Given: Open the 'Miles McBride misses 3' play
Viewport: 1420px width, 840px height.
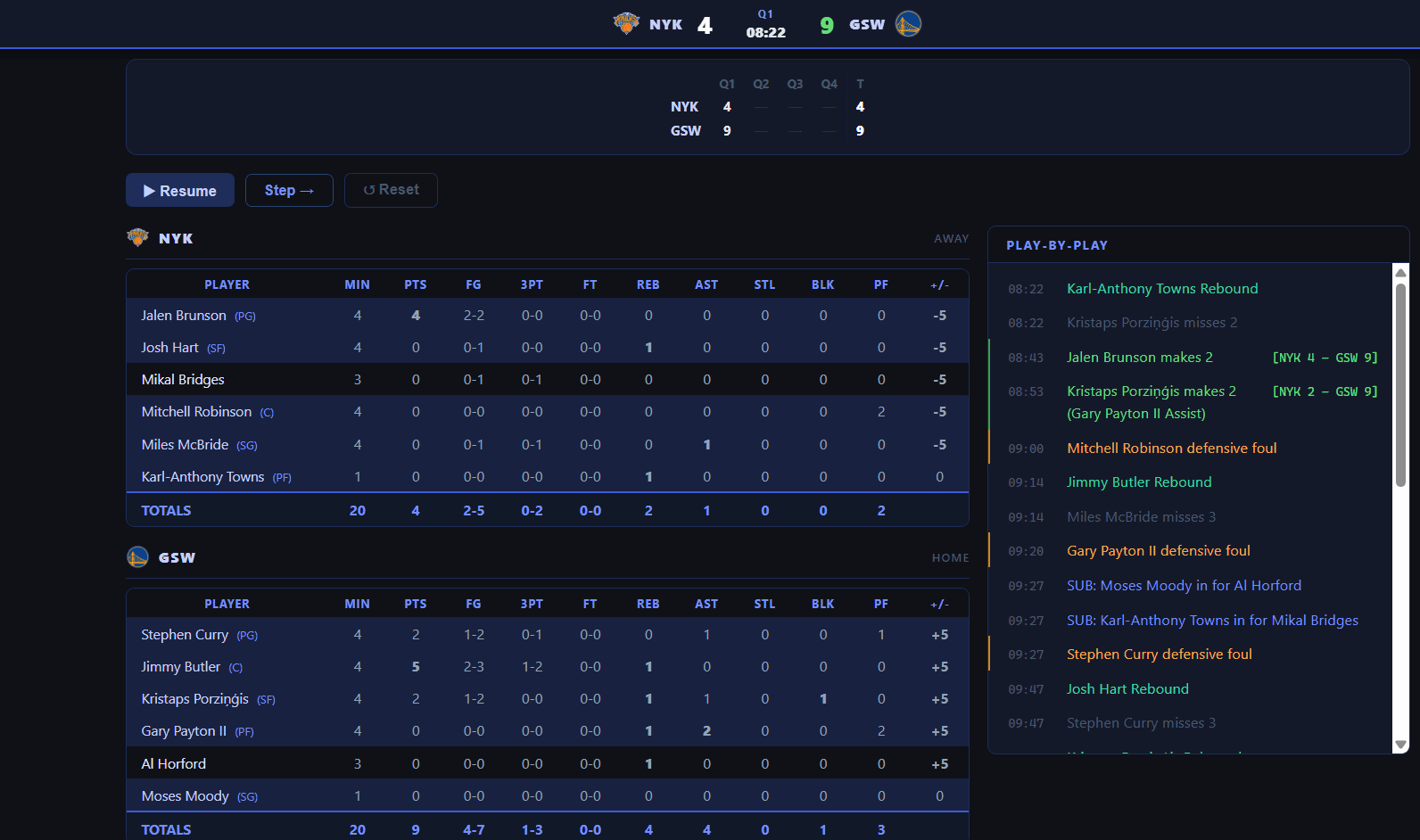Looking at the screenshot, I should click(x=1191, y=516).
